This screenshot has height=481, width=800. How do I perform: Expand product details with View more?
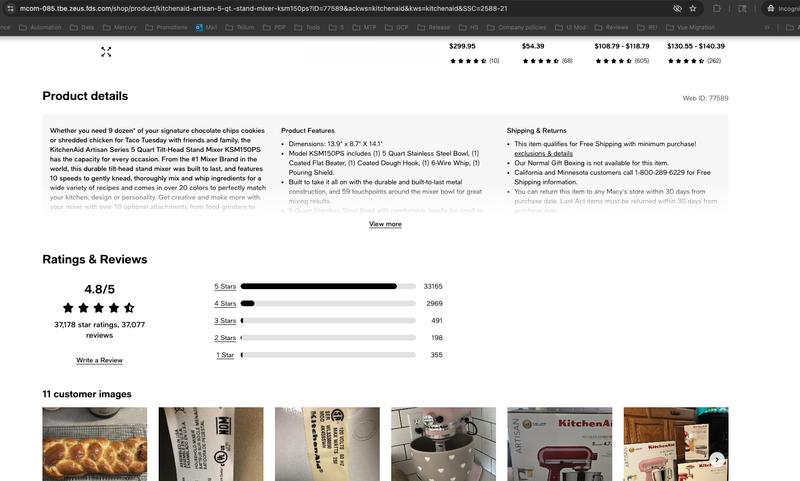[385, 224]
